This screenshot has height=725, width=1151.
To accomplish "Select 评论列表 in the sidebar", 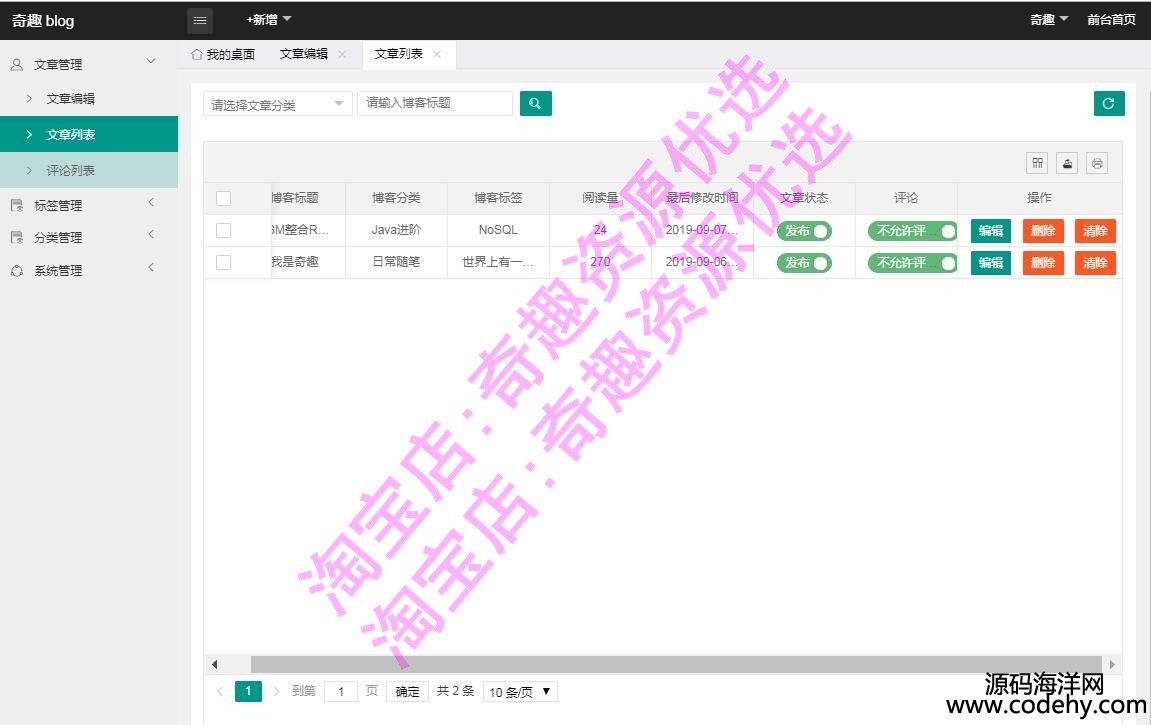I will (71, 170).
